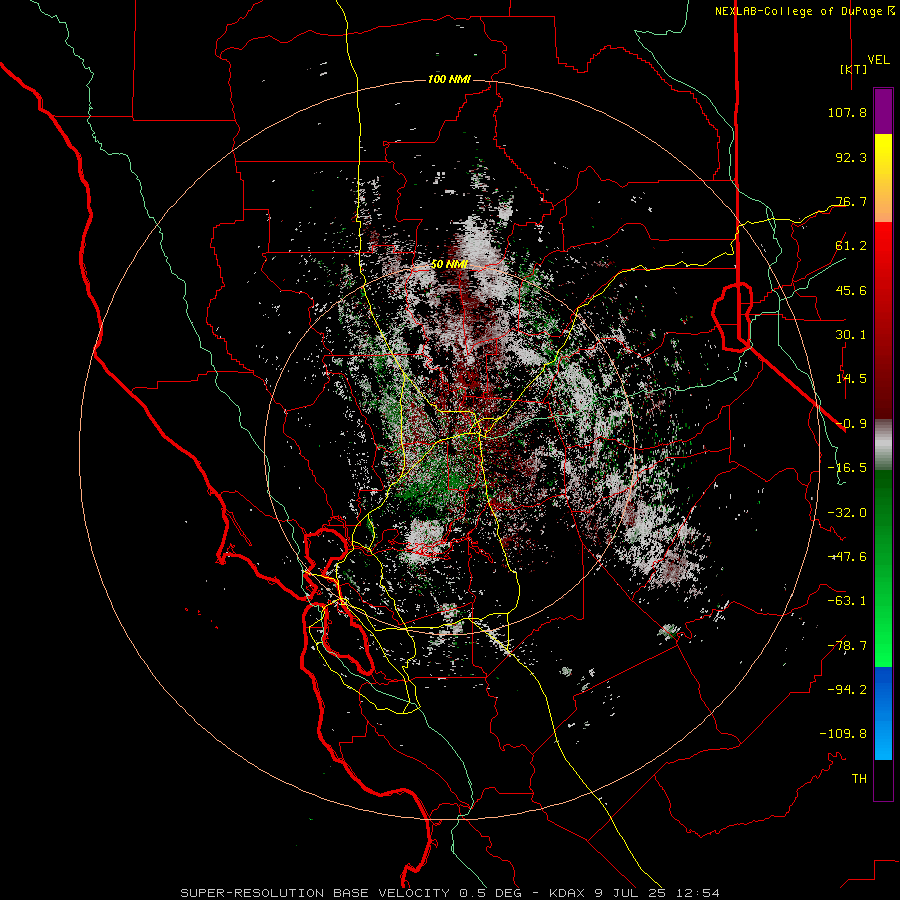Click the 50 NMI range ring label
This screenshot has height=900, width=900.
click(449, 264)
